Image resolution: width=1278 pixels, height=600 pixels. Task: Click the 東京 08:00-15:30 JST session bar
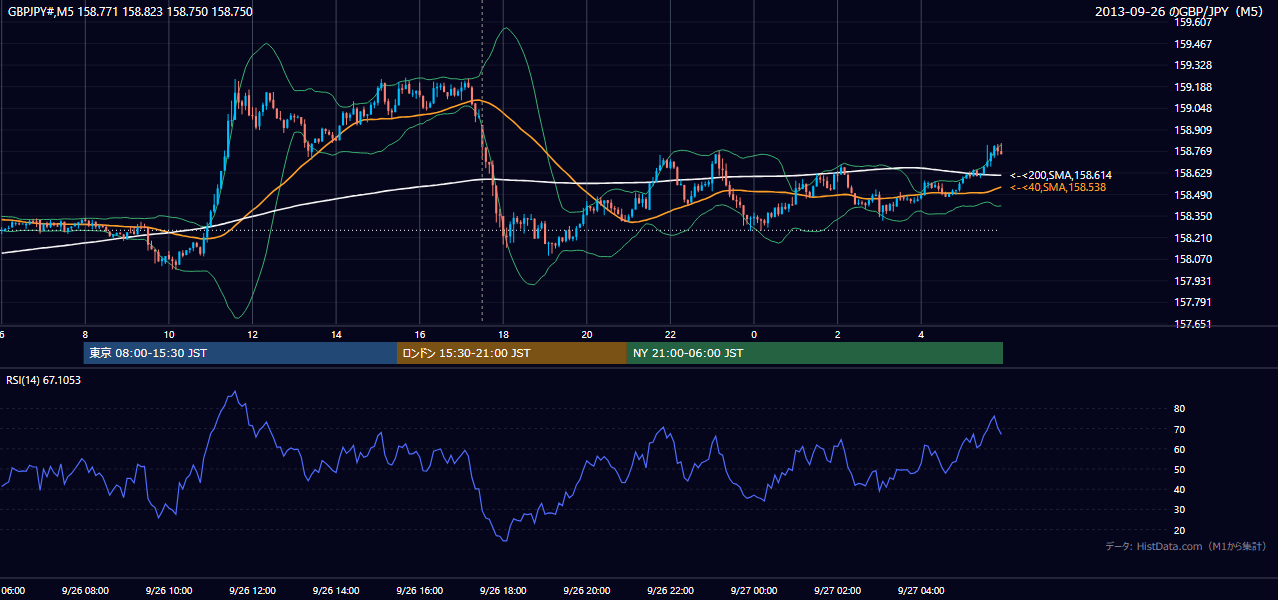240,353
